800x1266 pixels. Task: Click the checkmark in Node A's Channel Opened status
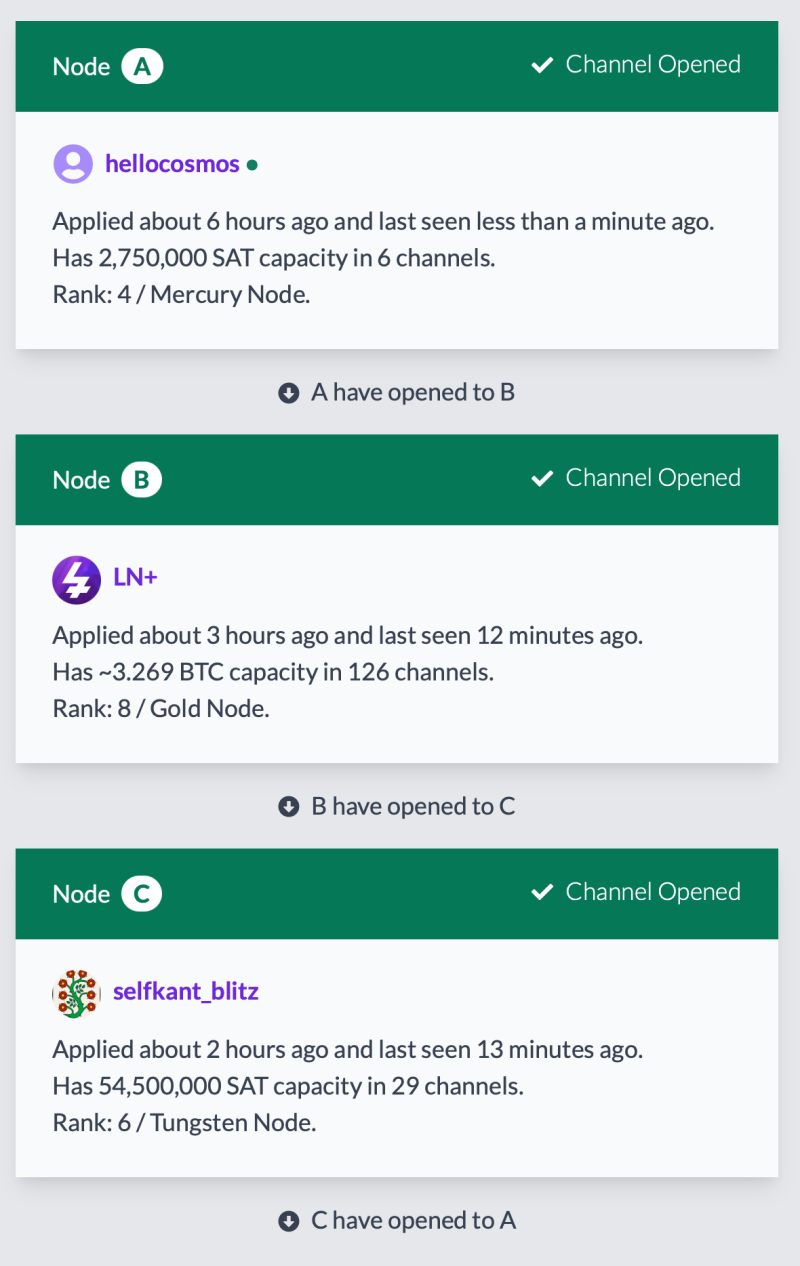tap(542, 66)
